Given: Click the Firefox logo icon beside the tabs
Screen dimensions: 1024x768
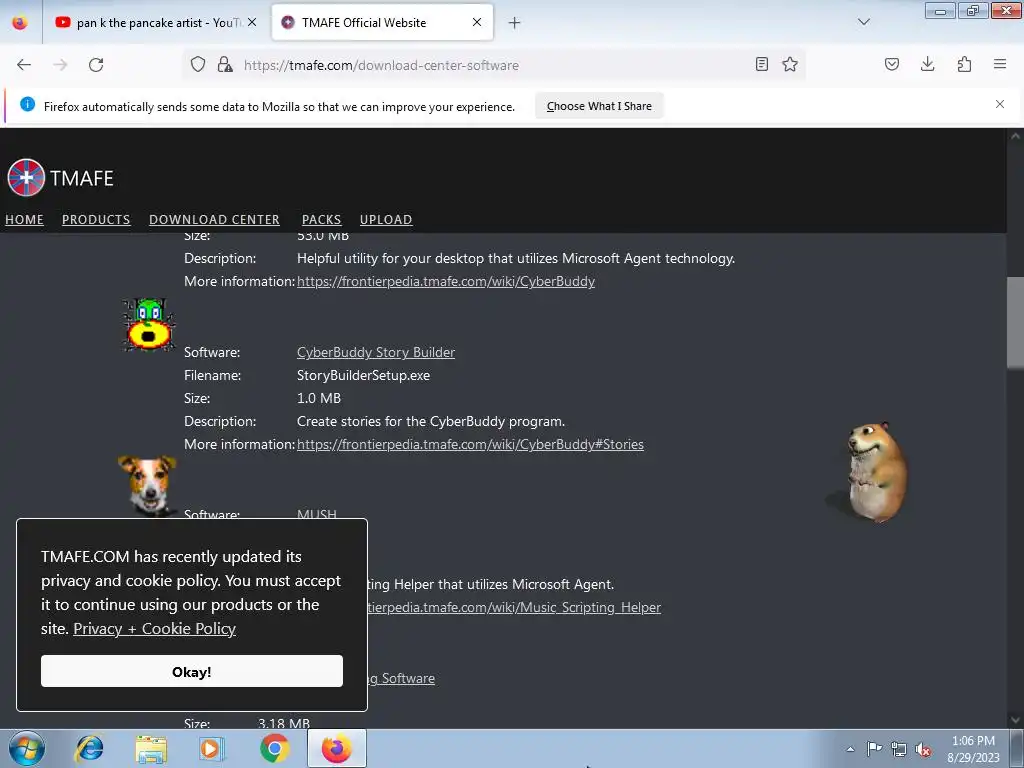Looking at the screenshot, I should click(x=20, y=22).
